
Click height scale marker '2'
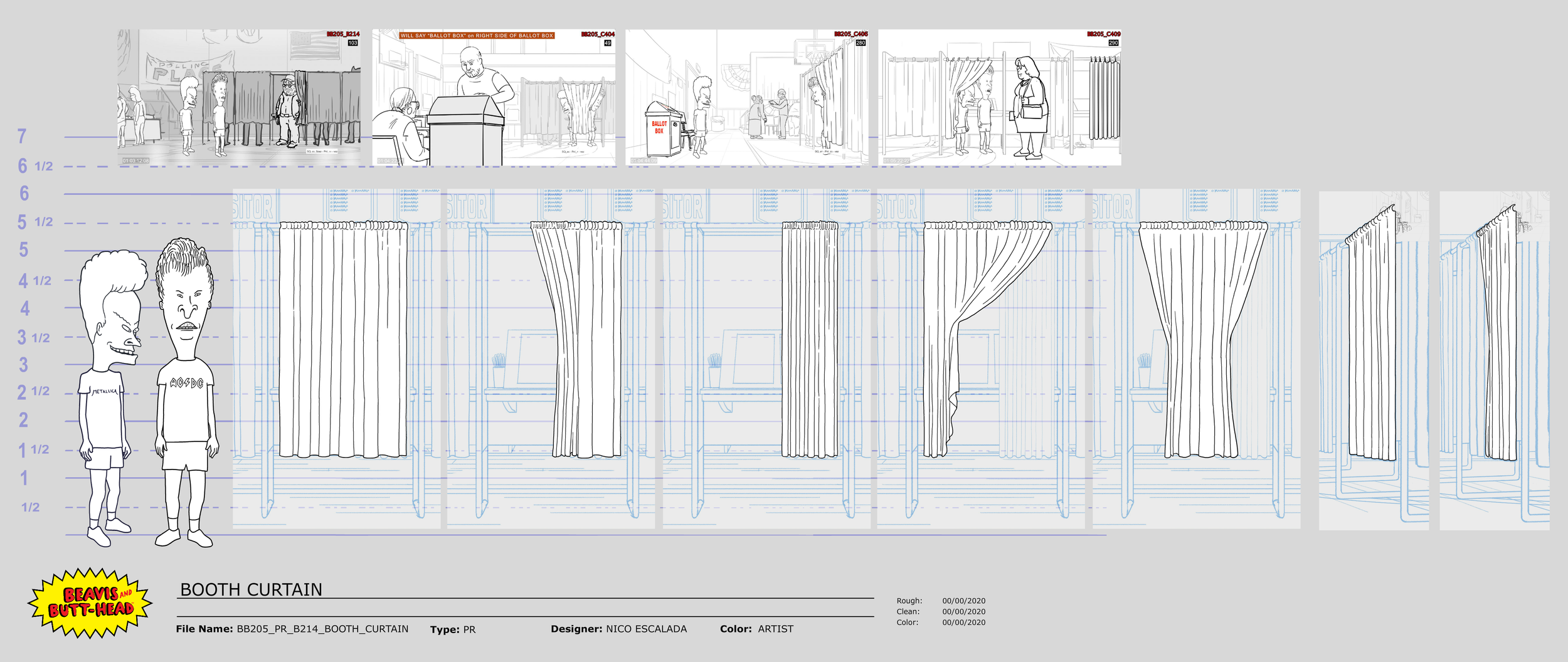(x=23, y=420)
